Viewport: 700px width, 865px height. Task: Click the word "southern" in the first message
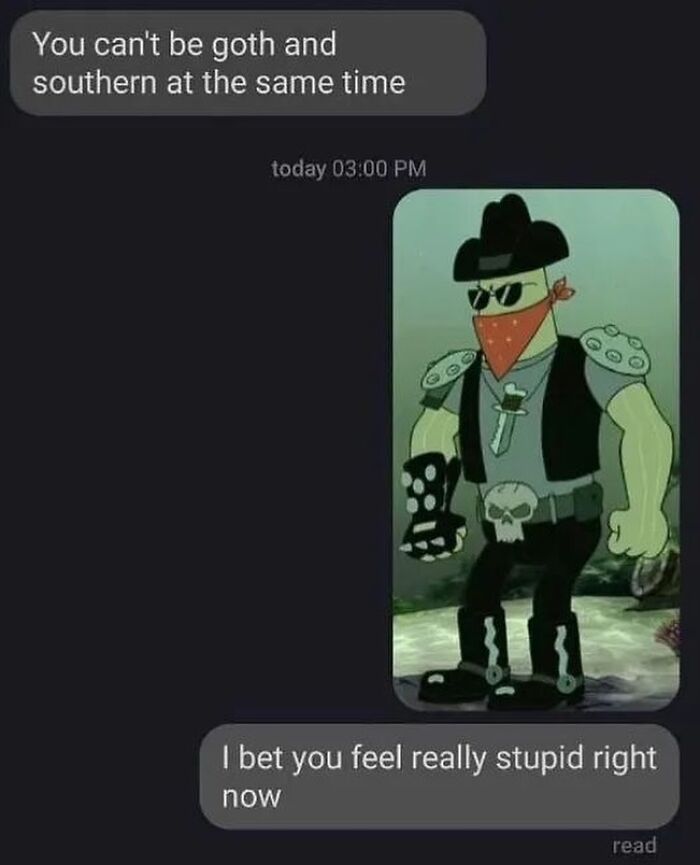[x=94, y=83]
